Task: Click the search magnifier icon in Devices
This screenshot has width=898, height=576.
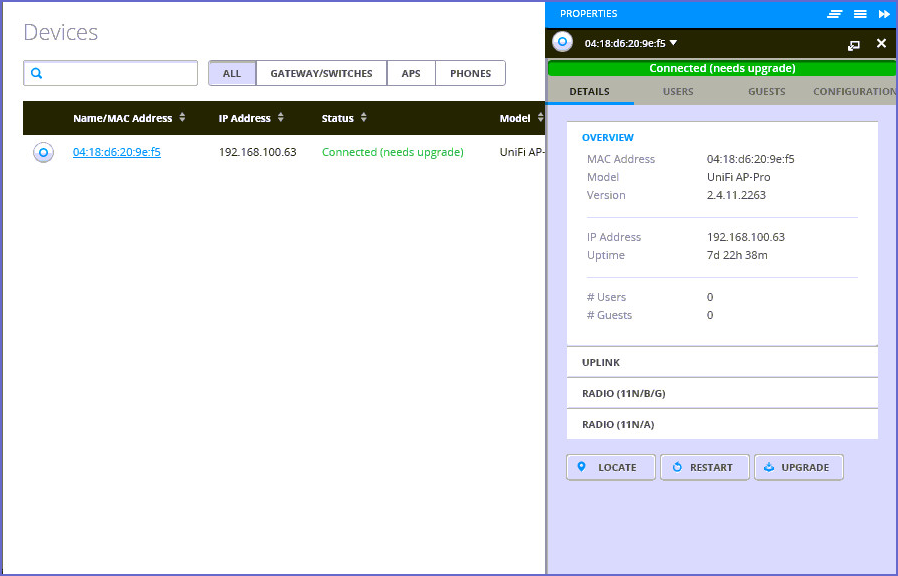Action: pos(37,74)
